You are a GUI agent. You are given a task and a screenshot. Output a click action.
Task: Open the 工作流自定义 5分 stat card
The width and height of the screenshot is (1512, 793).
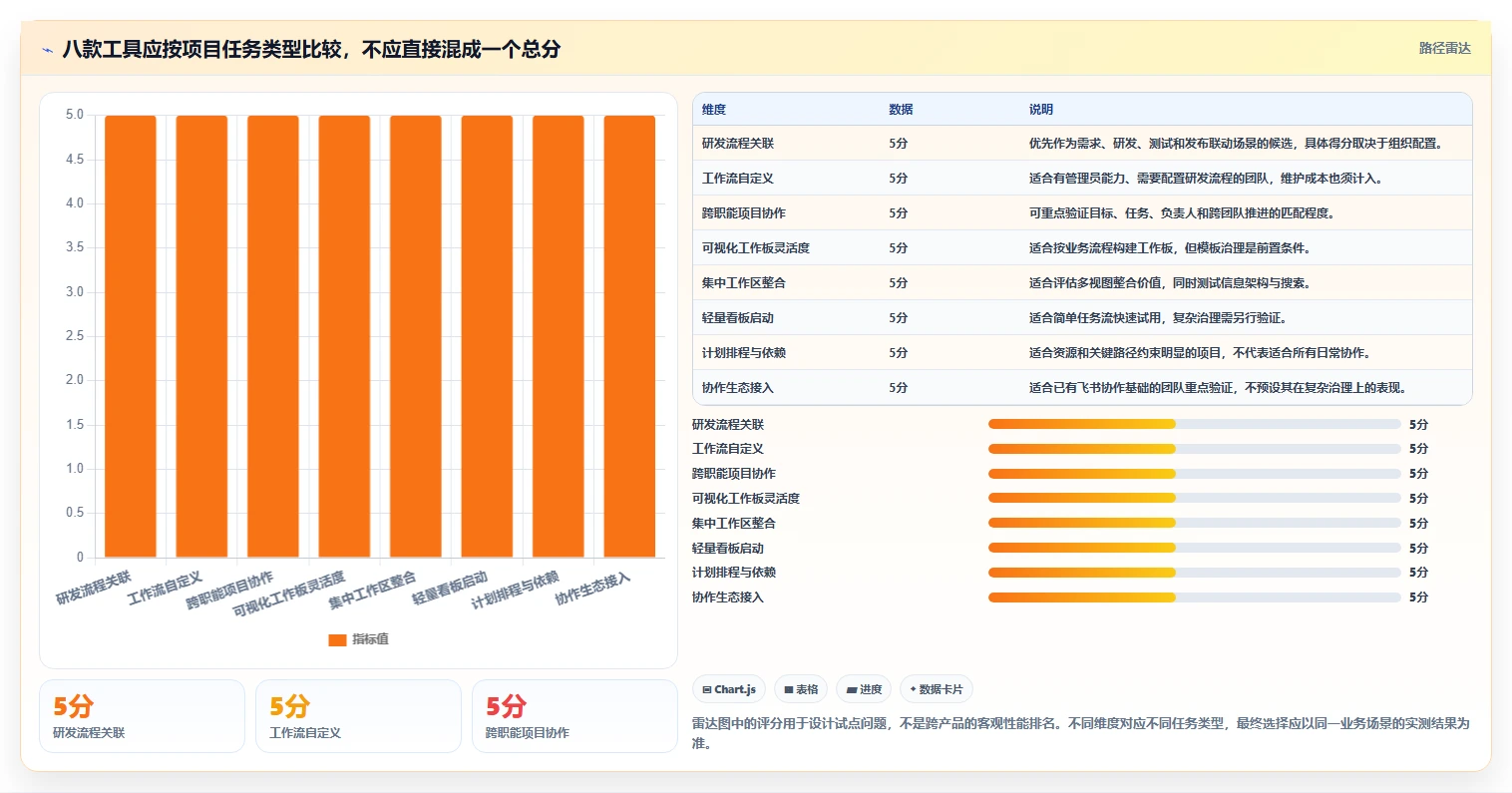tap(358, 716)
